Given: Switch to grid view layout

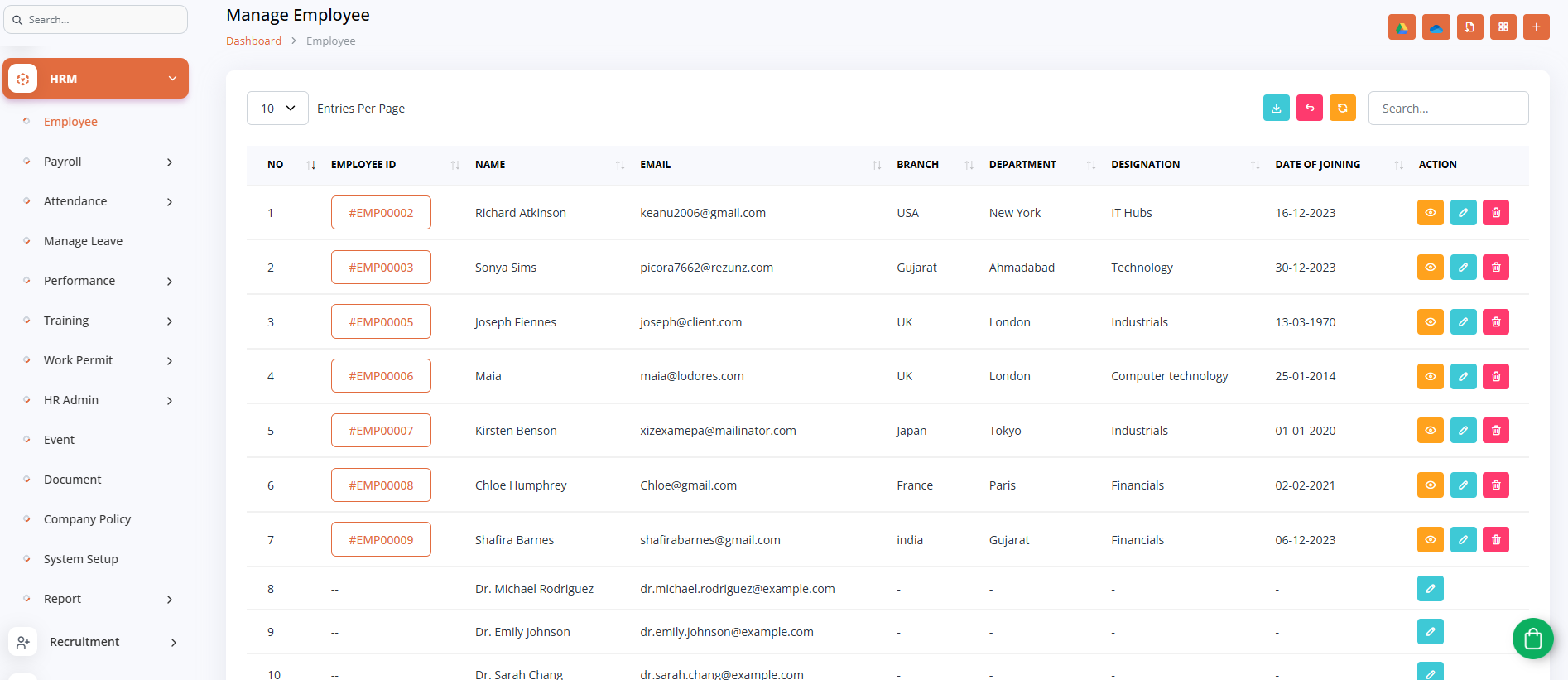Looking at the screenshot, I should [x=1503, y=27].
